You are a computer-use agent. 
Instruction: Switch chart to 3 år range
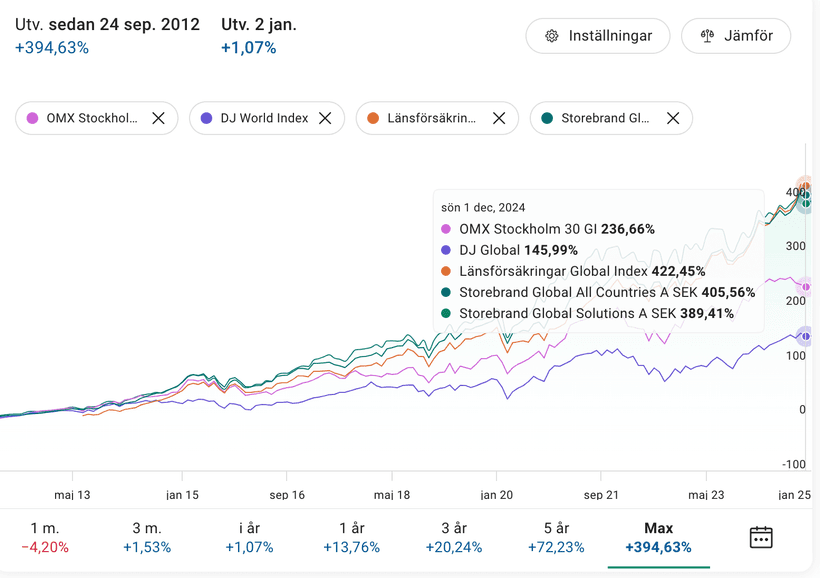pyautogui.click(x=453, y=537)
